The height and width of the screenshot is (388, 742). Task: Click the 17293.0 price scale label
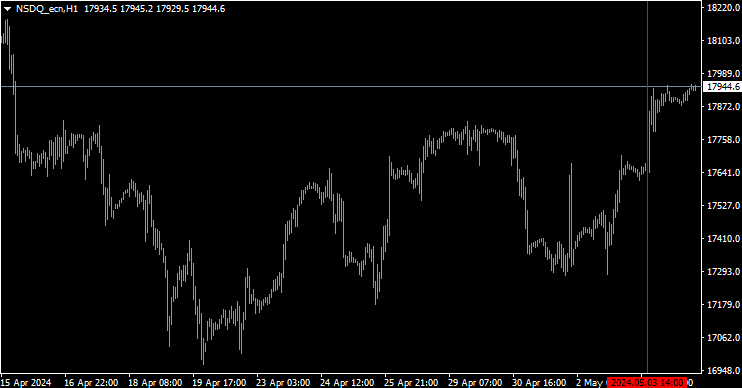click(724, 272)
